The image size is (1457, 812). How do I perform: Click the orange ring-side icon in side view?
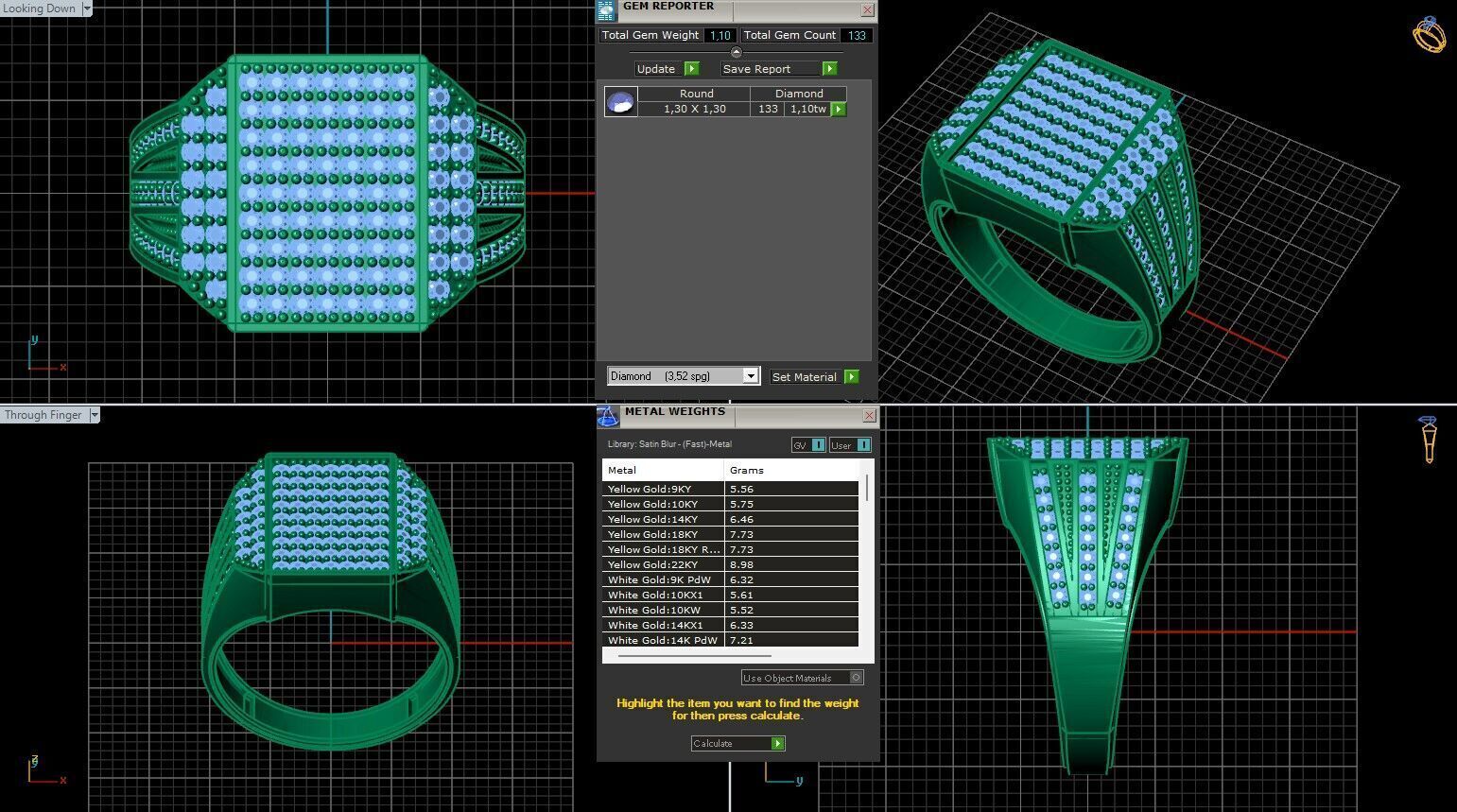1429,440
